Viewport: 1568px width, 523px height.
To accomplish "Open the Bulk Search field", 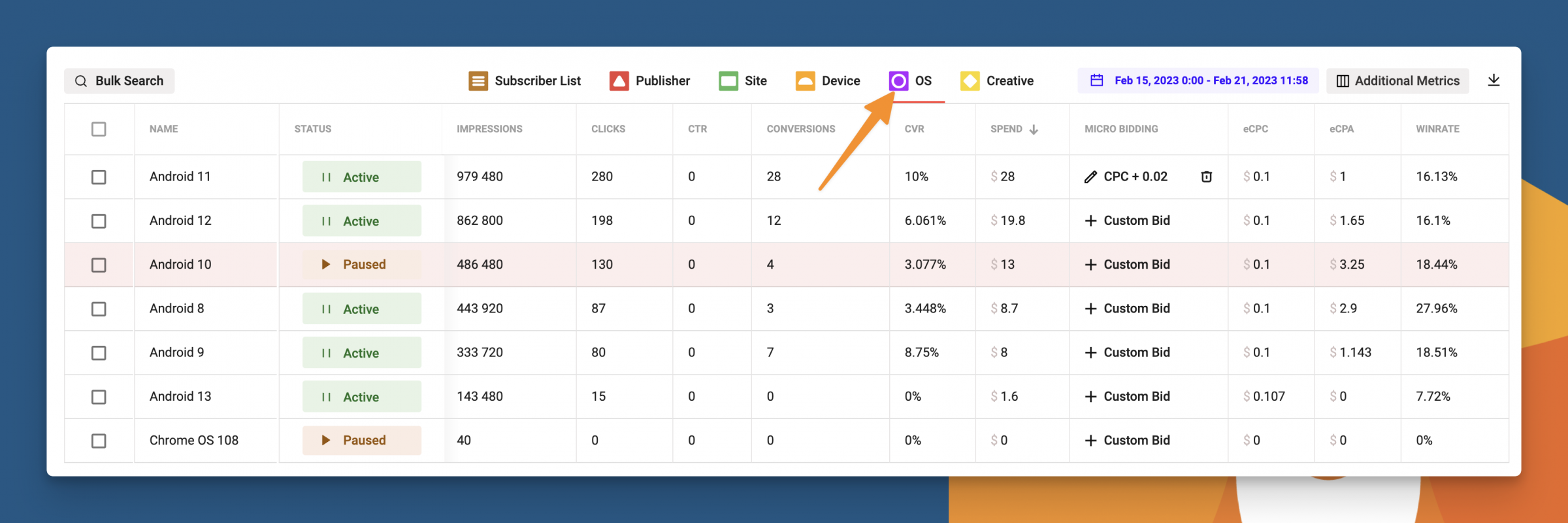I will click(120, 81).
